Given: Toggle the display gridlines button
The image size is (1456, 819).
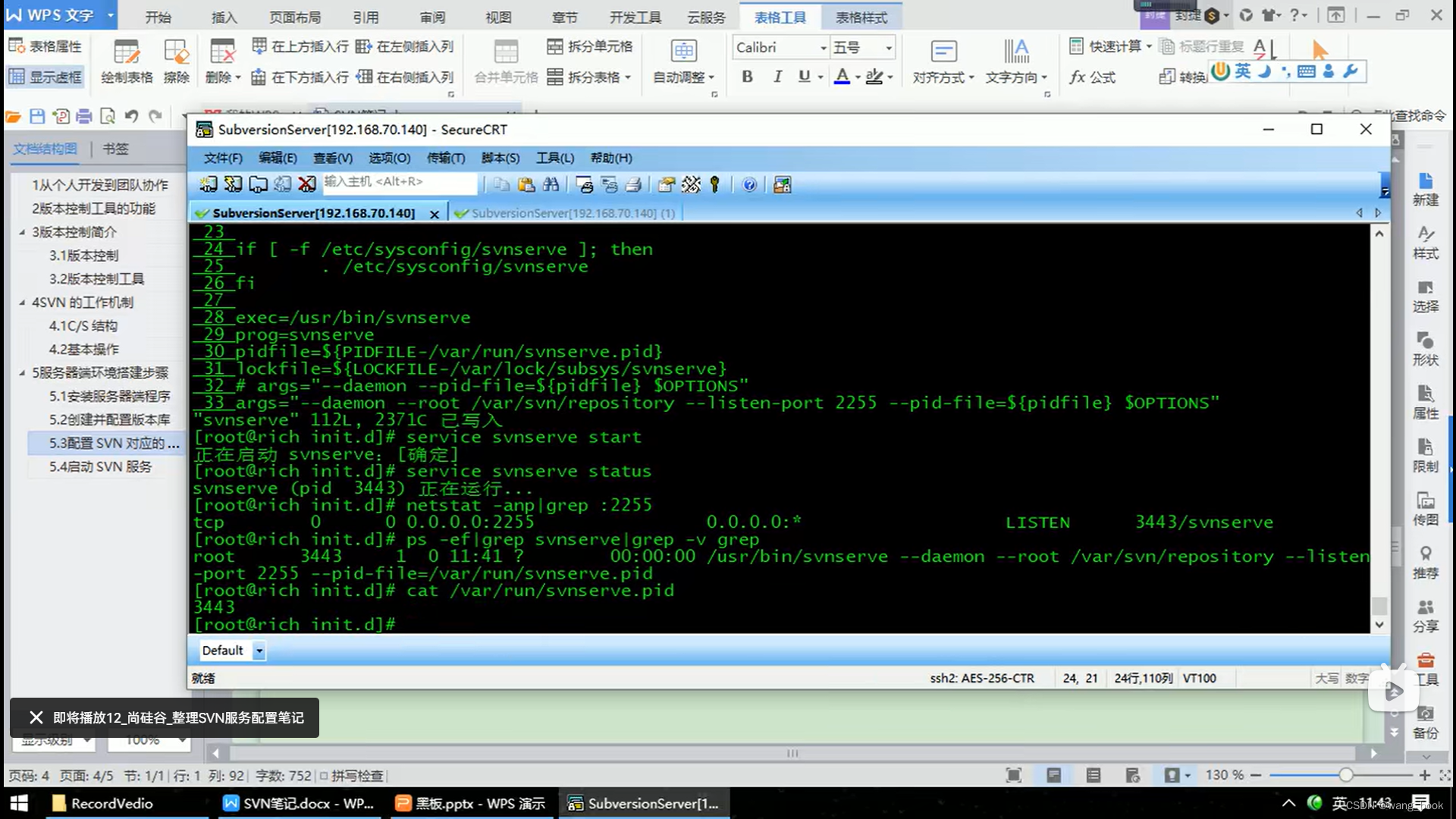Looking at the screenshot, I should point(45,77).
